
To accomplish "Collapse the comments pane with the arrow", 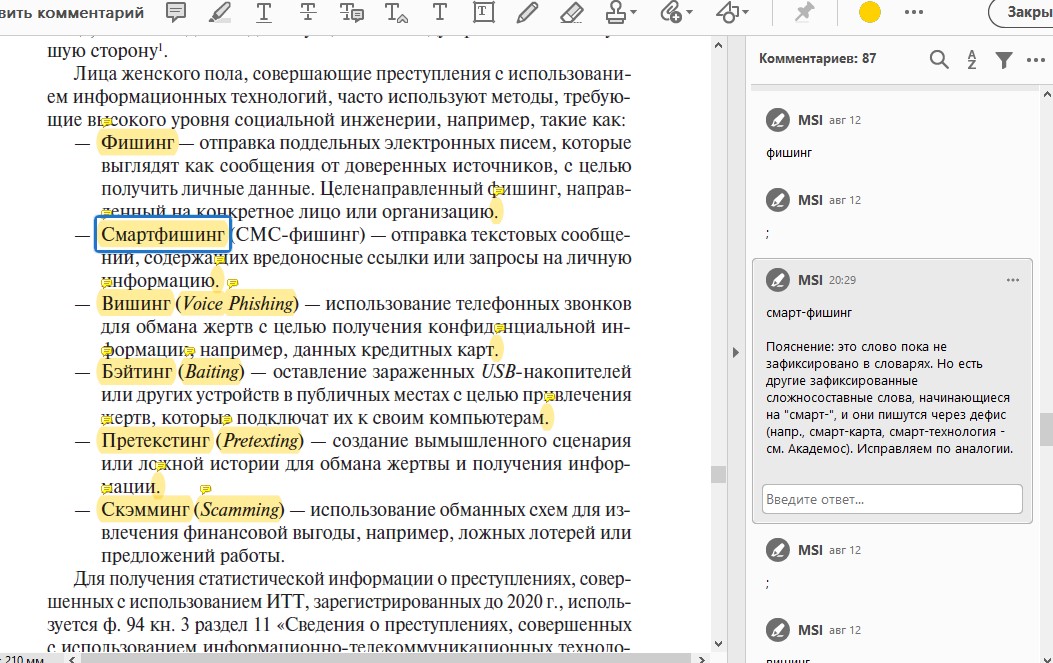I will point(735,352).
